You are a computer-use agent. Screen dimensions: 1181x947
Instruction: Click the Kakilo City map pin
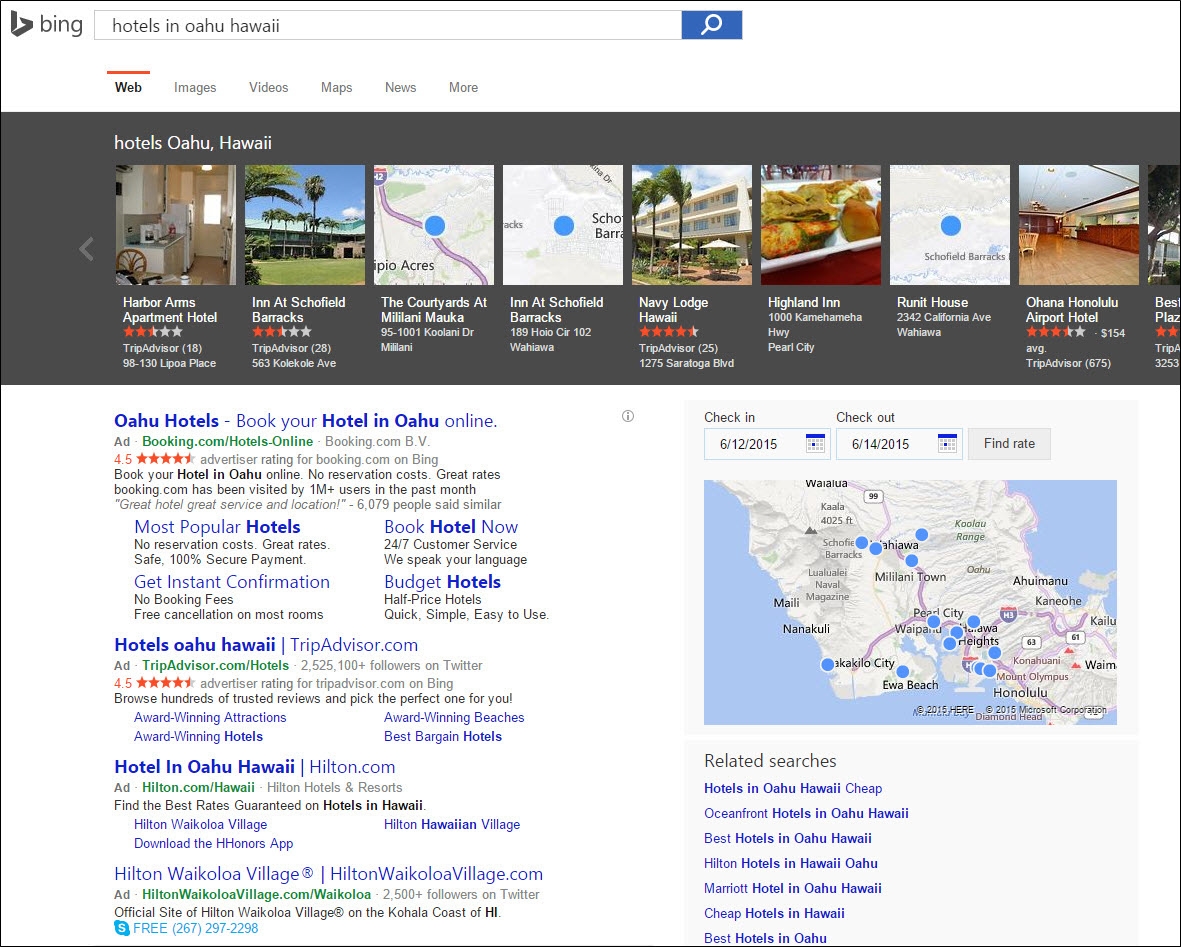[x=828, y=664]
